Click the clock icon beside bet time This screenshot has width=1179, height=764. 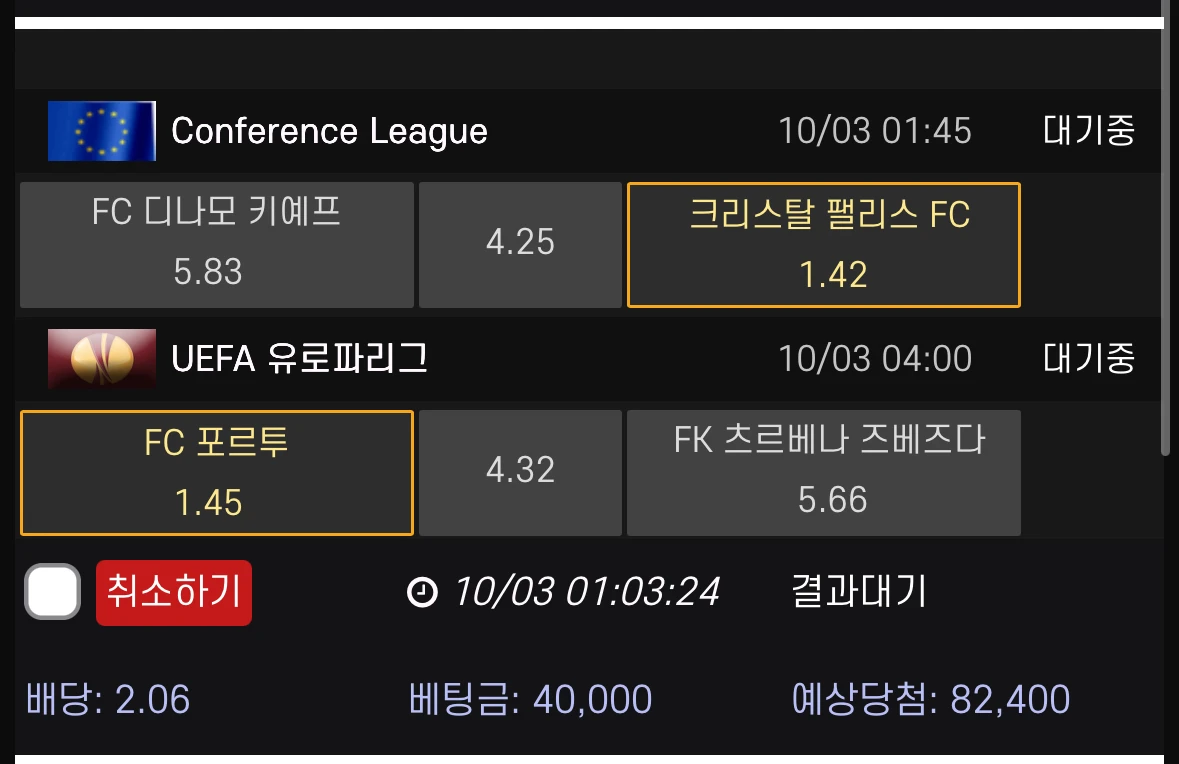pos(422,593)
